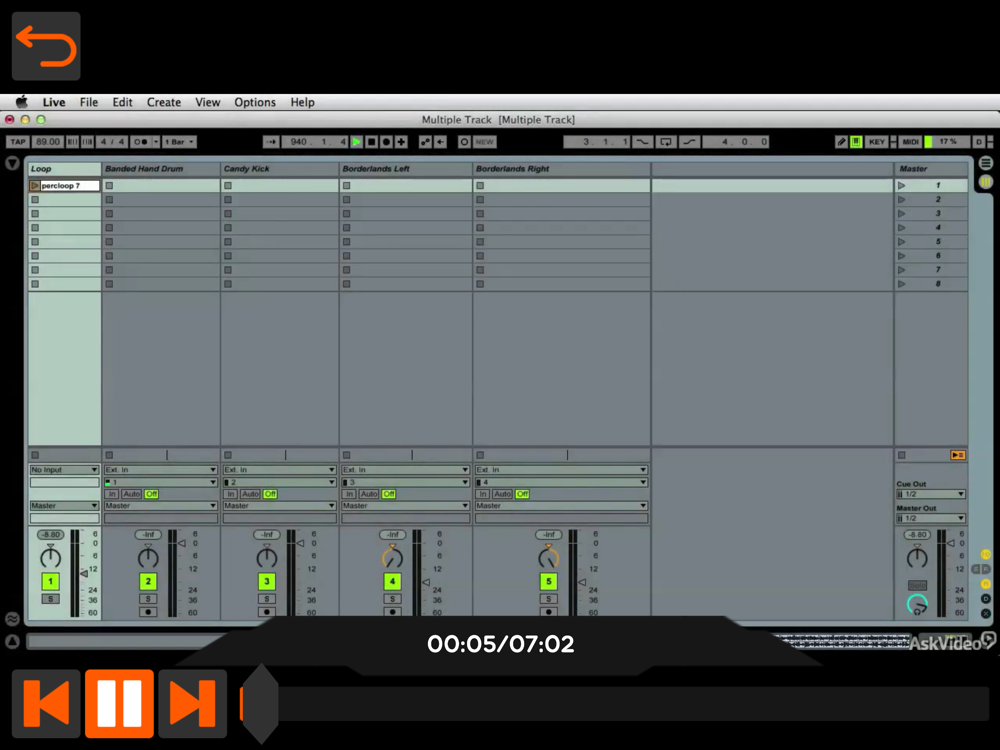Open the File menu

[89, 102]
